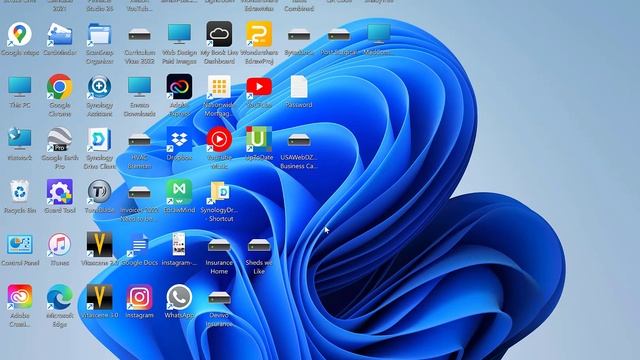The image size is (640, 360).
Task: Launch WhatsApp
Action: click(x=179, y=297)
